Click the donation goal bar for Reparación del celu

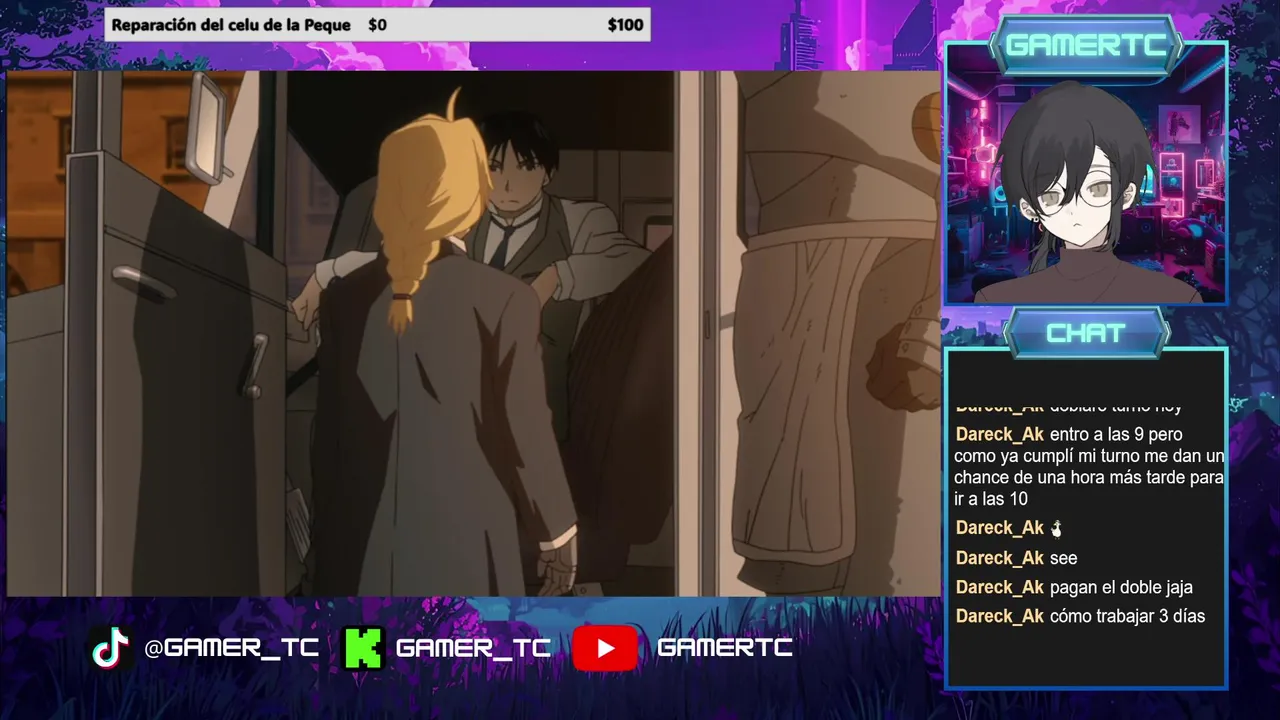(378, 25)
